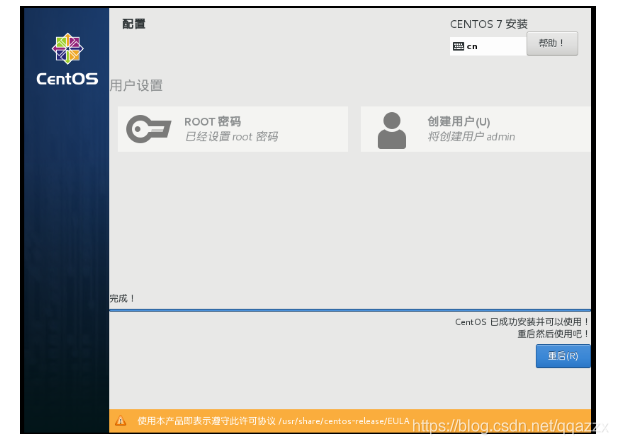Click the 已经设置 root 密码 status text
This screenshot has width=618, height=445.
(231, 136)
